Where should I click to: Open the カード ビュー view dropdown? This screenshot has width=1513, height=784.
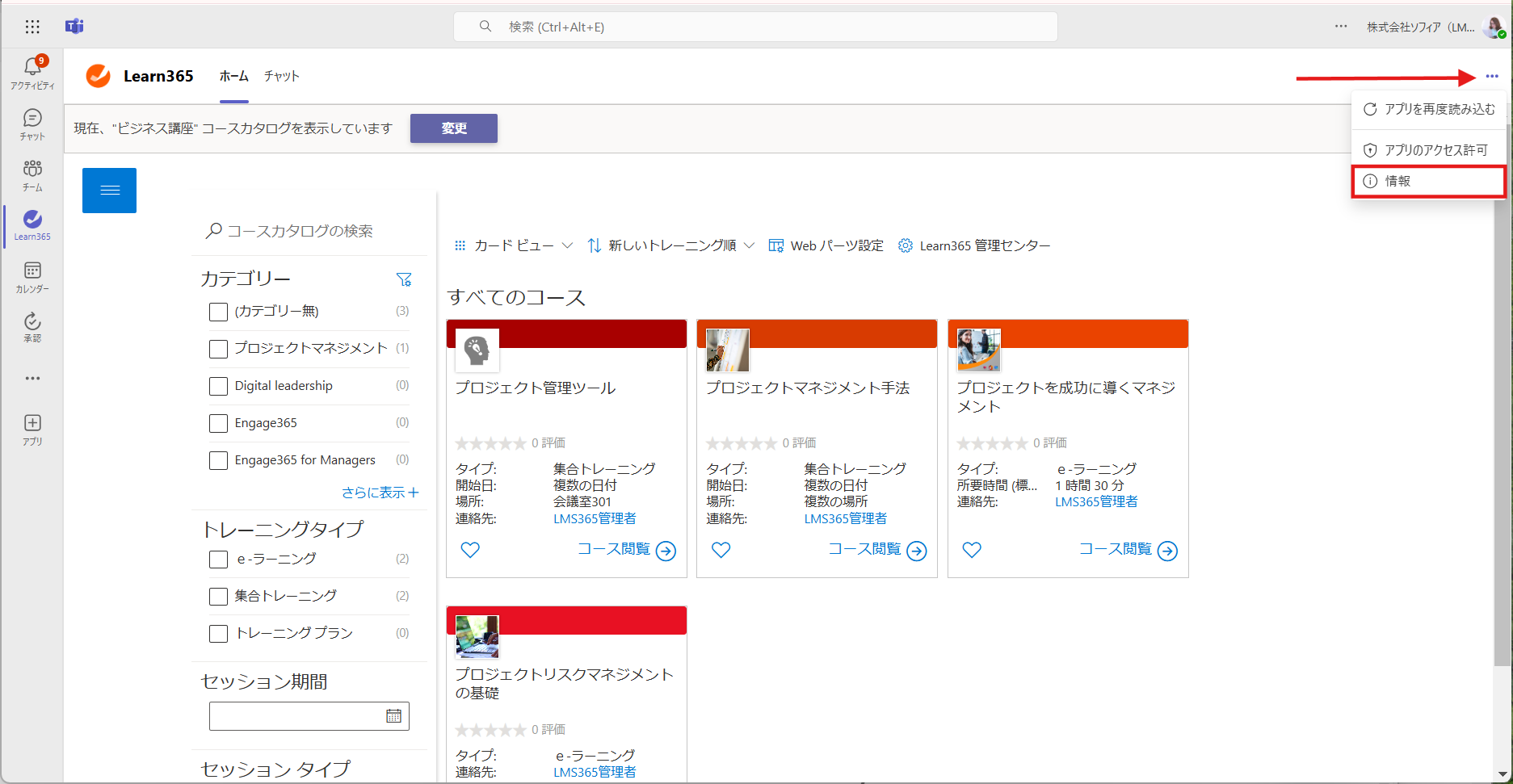click(x=514, y=245)
